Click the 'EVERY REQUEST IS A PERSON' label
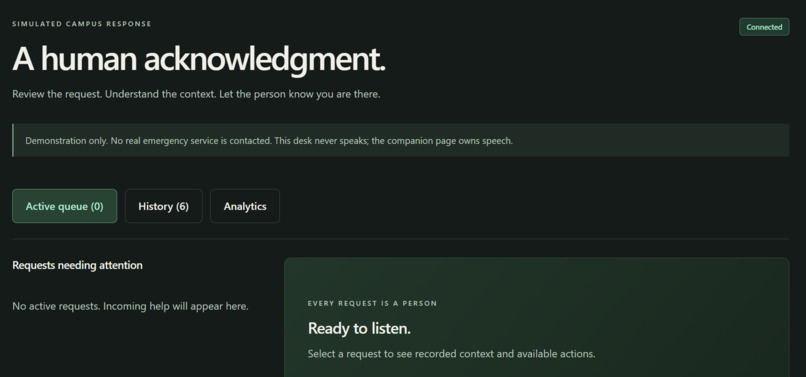The height and width of the screenshot is (377, 806). click(x=372, y=303)
